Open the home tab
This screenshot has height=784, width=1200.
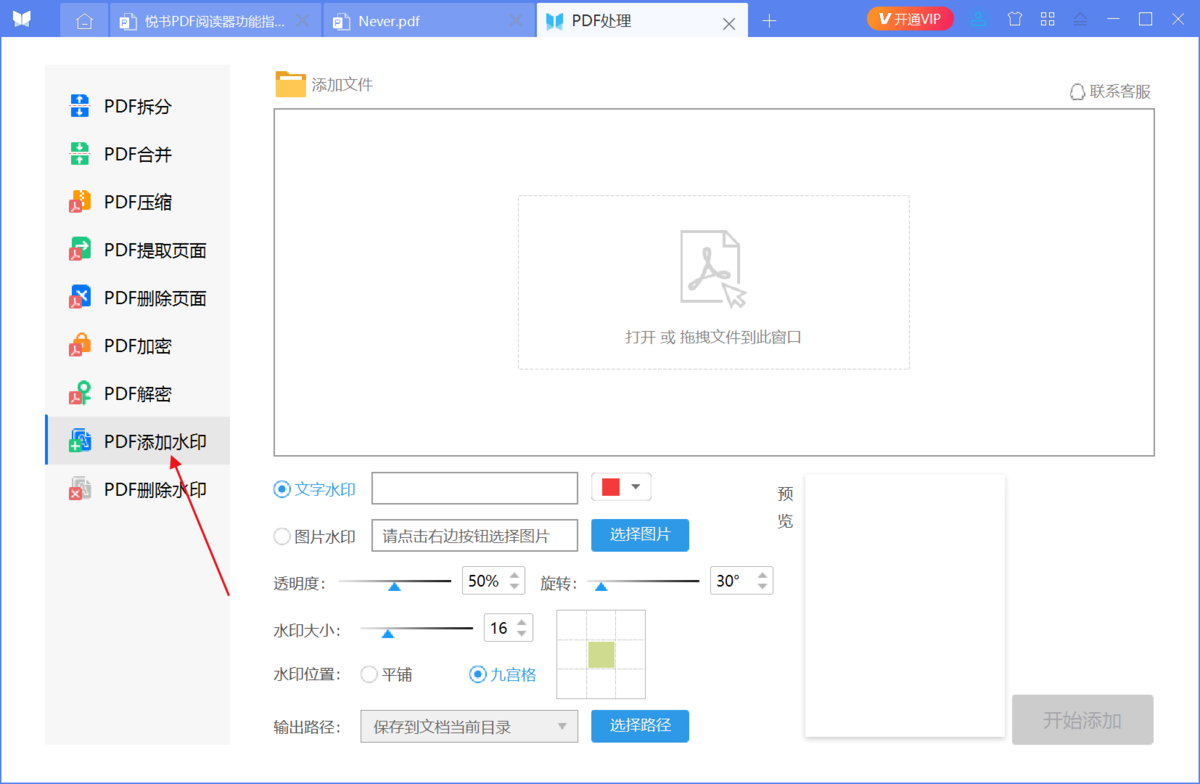[84, 19]
